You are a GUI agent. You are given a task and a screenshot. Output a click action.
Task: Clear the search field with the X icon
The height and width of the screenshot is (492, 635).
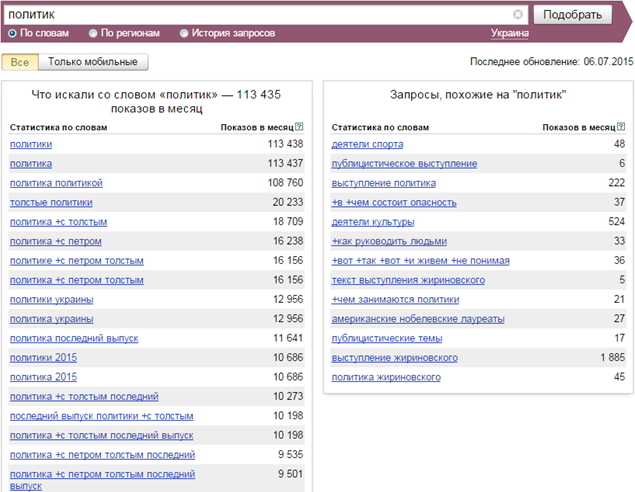coord(518,15)
